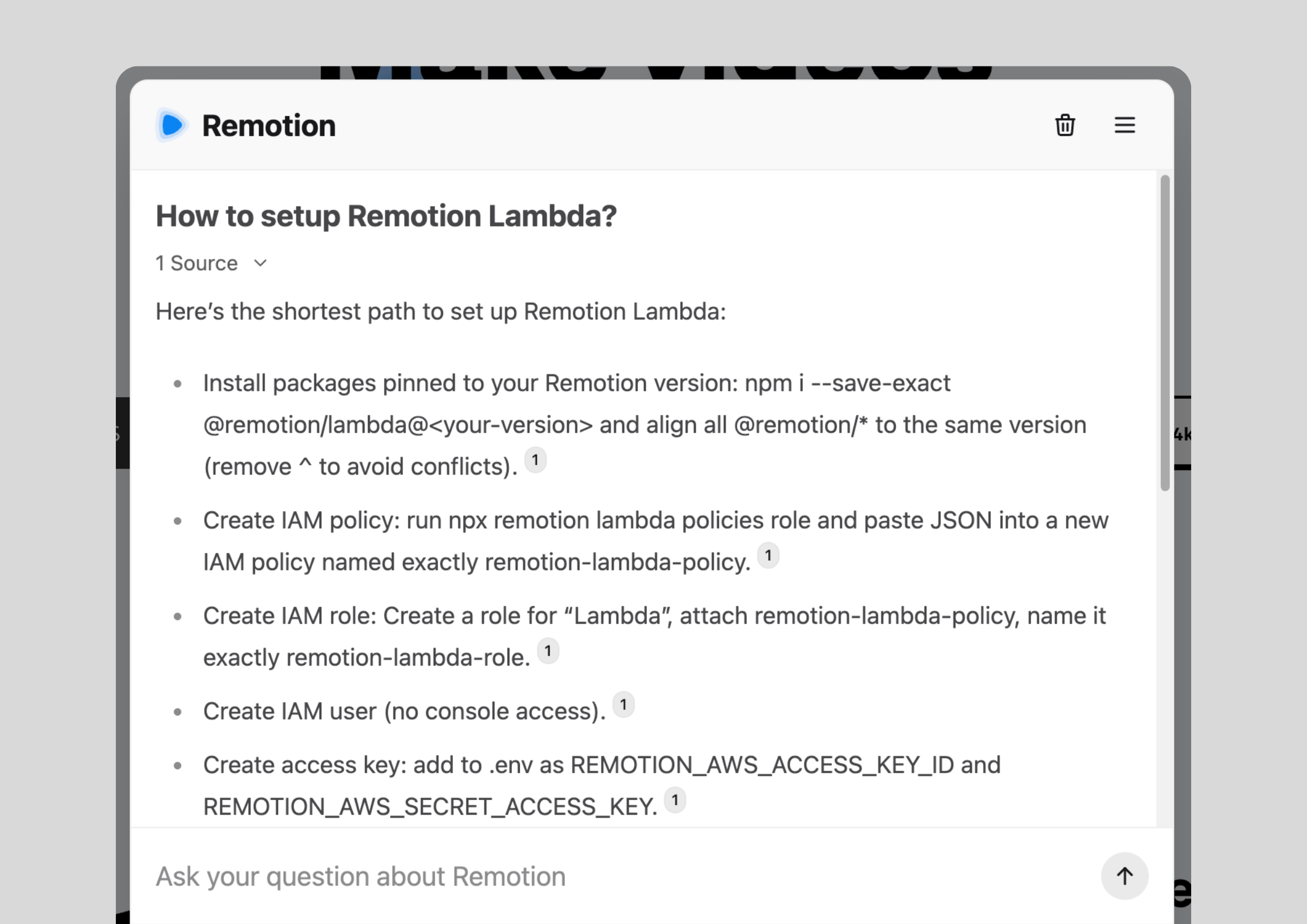Open citation 1 after REMOTION_AWS_SECRET_ACCESS_KEY
Image resolution: width=1307 pixels, height=924 pixels.
[x=675, y=801]
